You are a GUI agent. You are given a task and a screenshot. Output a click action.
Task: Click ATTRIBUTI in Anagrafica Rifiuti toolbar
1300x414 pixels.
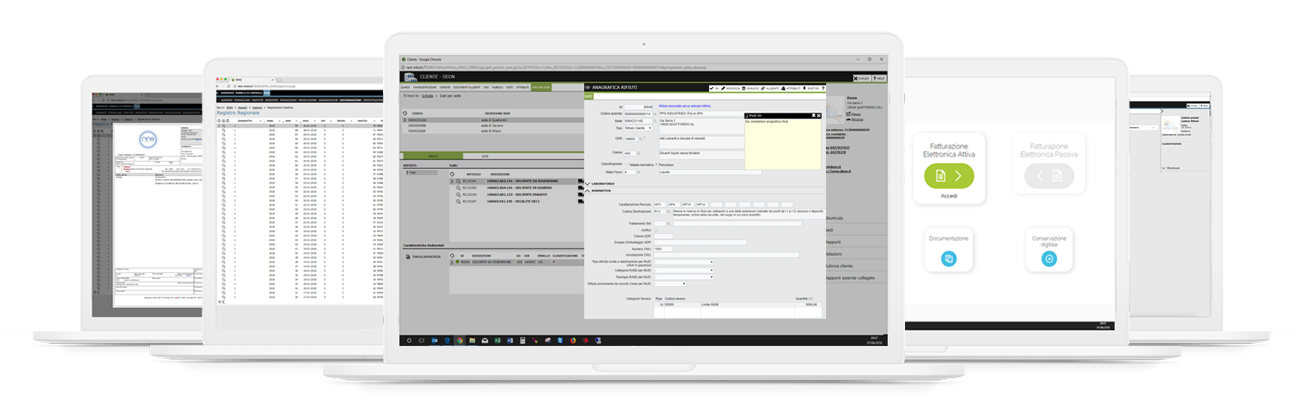click(x=790, y=88)
